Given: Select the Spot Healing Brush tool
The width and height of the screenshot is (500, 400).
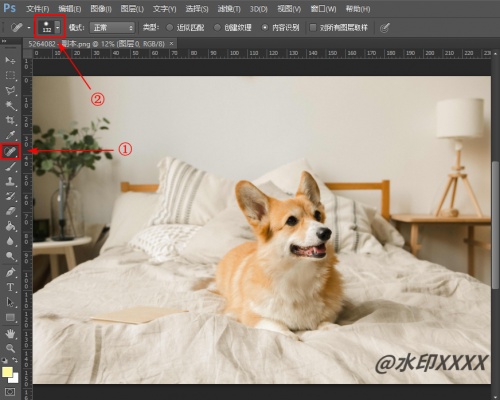Looking at the screenshot, I should [10, 152].
